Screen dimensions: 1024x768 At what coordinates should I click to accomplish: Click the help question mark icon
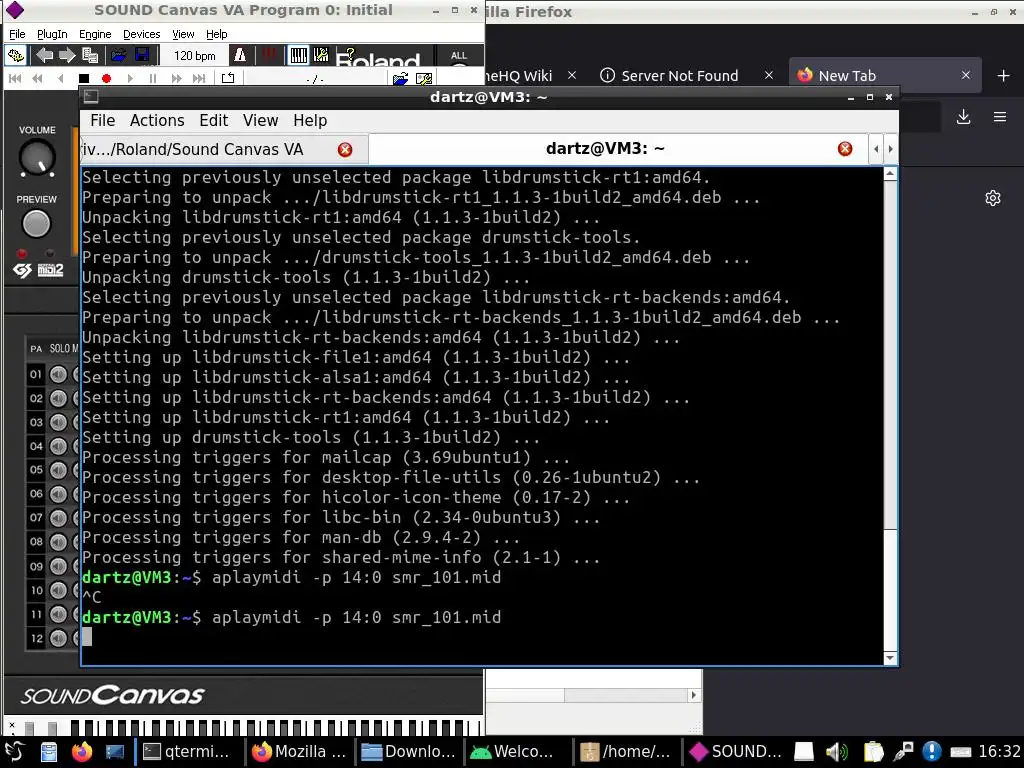pos(349,54)
